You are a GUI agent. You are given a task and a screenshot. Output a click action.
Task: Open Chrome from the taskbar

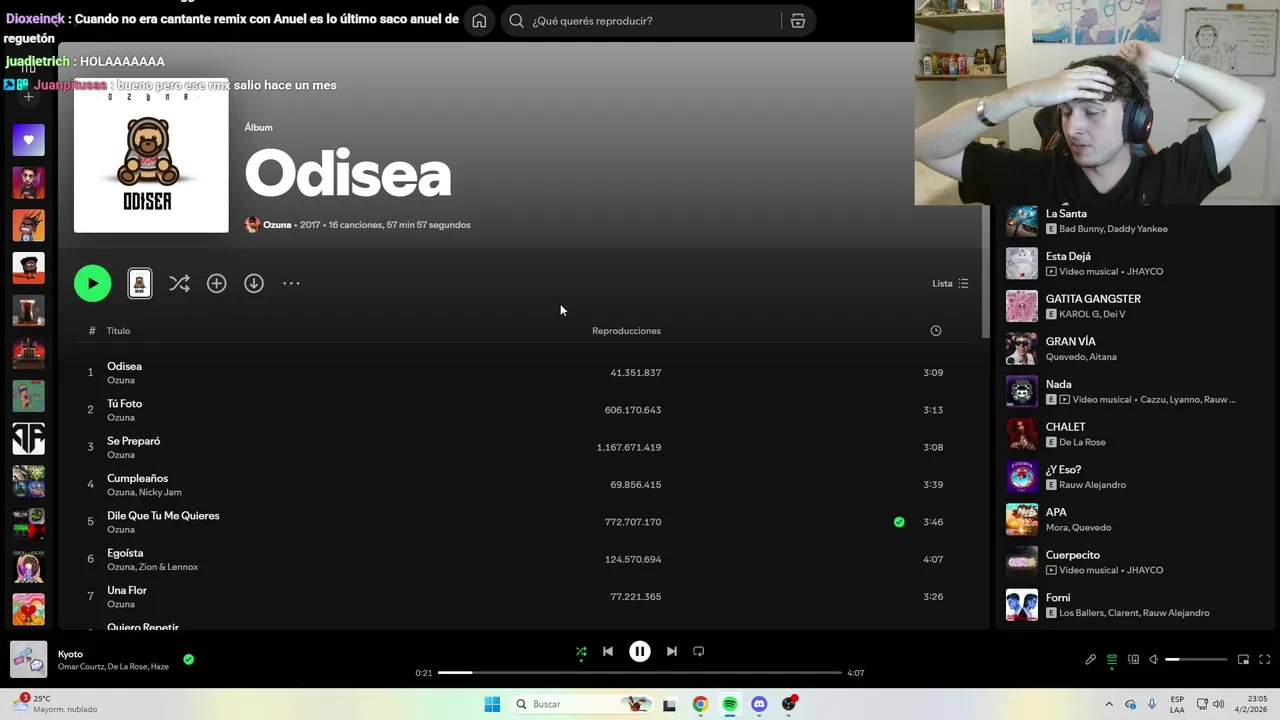700,704
